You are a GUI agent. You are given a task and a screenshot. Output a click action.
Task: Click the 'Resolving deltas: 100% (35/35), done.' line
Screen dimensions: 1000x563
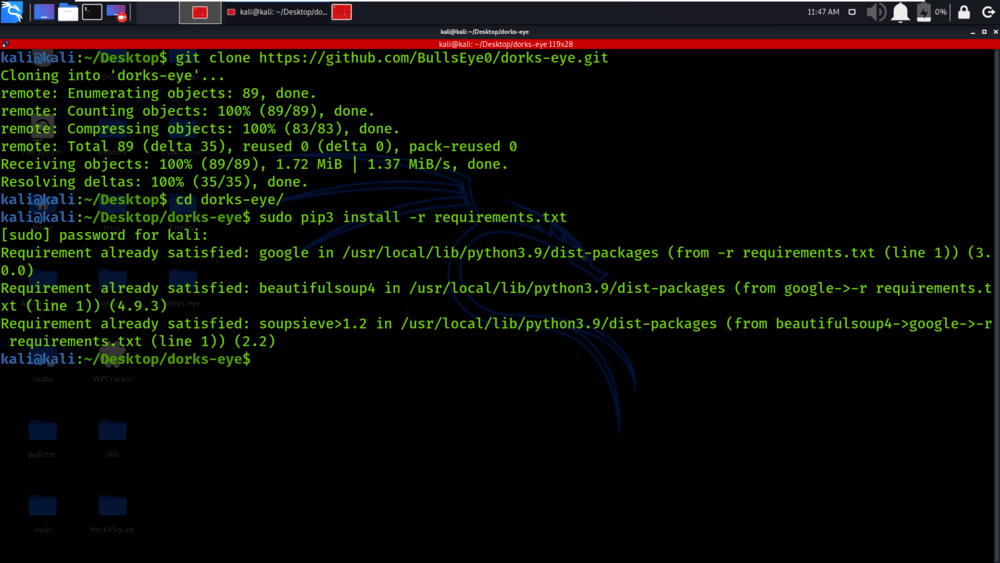point(154,182)
